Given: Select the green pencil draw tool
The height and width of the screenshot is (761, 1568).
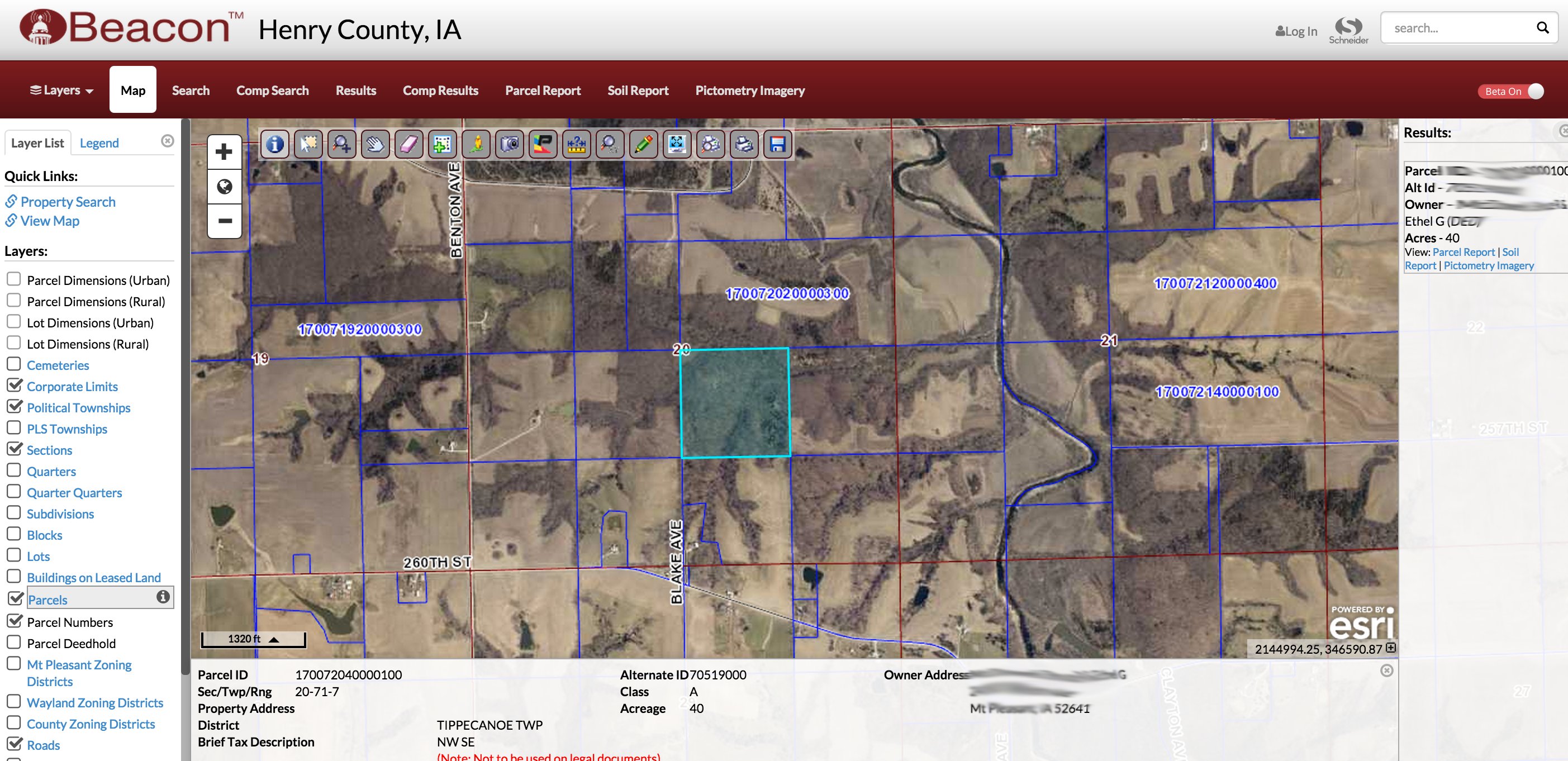Looking at the screenshot, I should tap(643, 144).
